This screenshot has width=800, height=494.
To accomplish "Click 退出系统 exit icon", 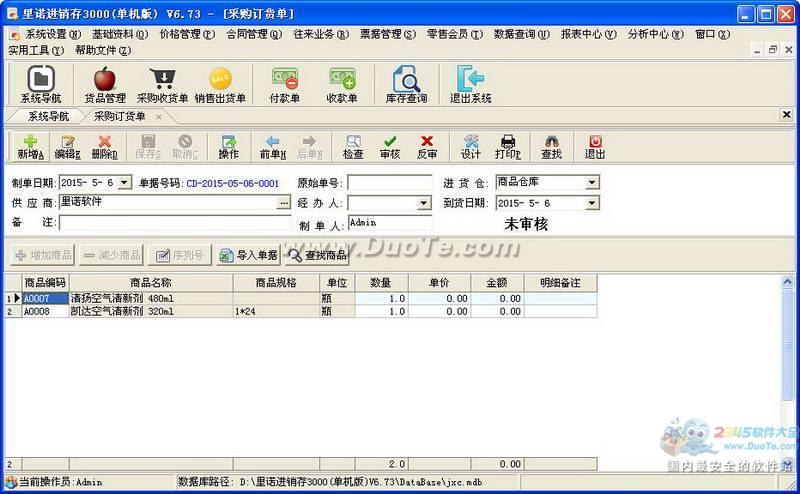I will 470,84.
